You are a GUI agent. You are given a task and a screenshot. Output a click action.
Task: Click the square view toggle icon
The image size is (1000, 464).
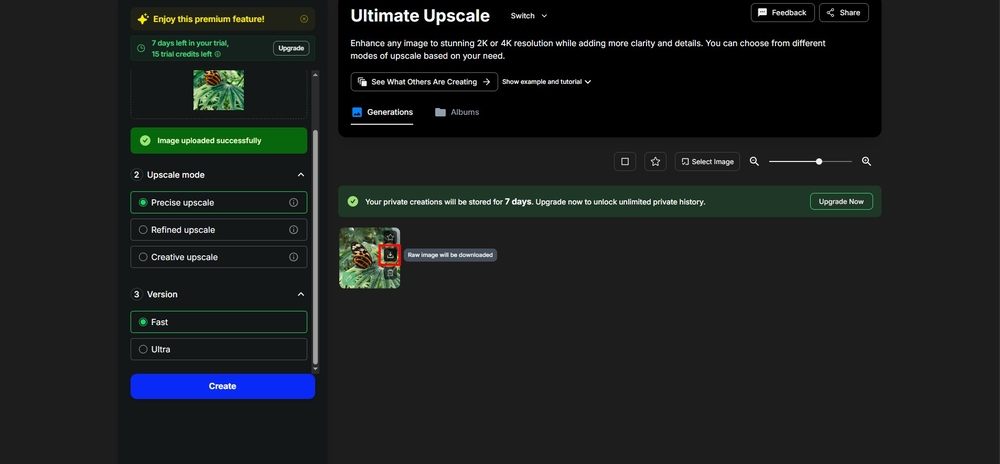click(625, 162)
